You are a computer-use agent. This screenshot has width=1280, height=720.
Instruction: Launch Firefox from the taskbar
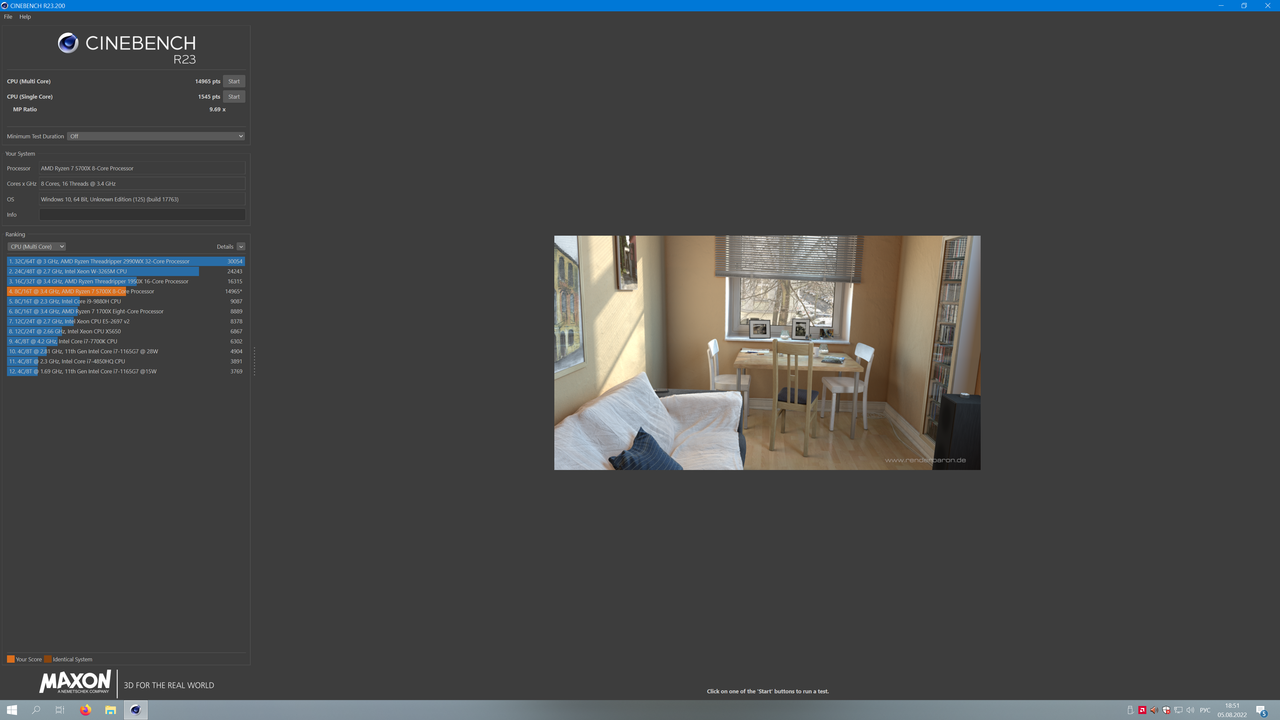(85, 710)
